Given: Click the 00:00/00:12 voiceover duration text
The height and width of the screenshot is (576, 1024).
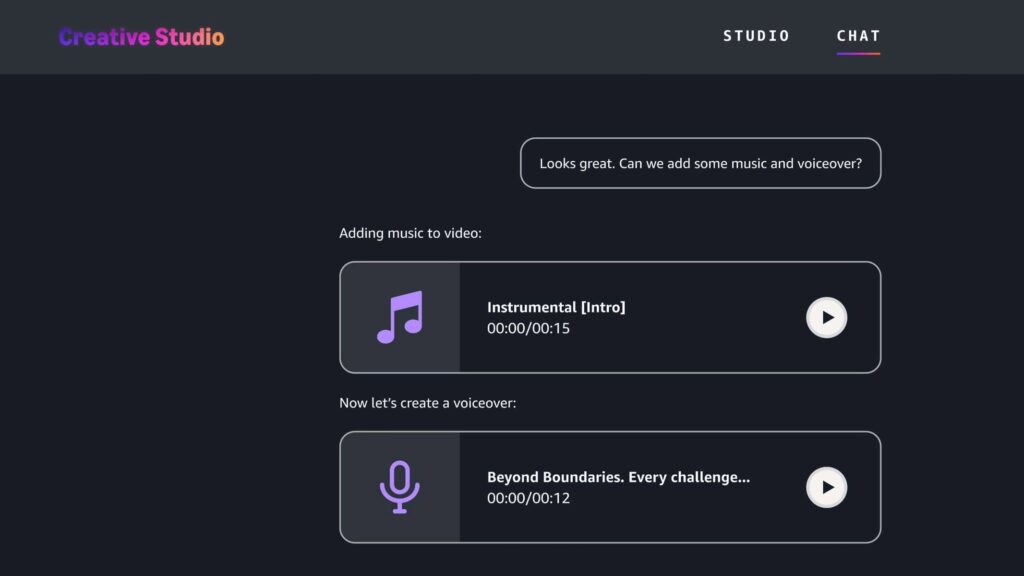Looking at the screenshot, I should [528, 498].
